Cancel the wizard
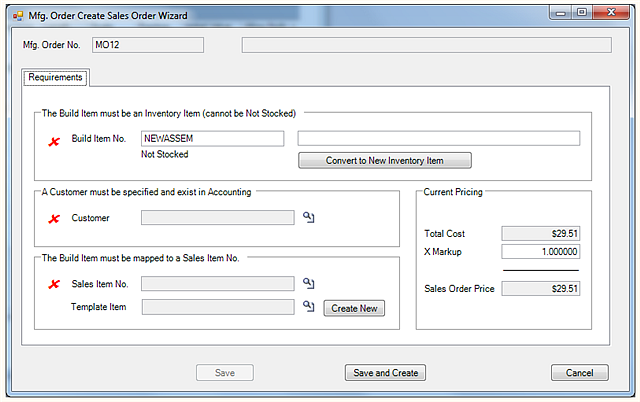640x402 pixels. tap(579, 373)
